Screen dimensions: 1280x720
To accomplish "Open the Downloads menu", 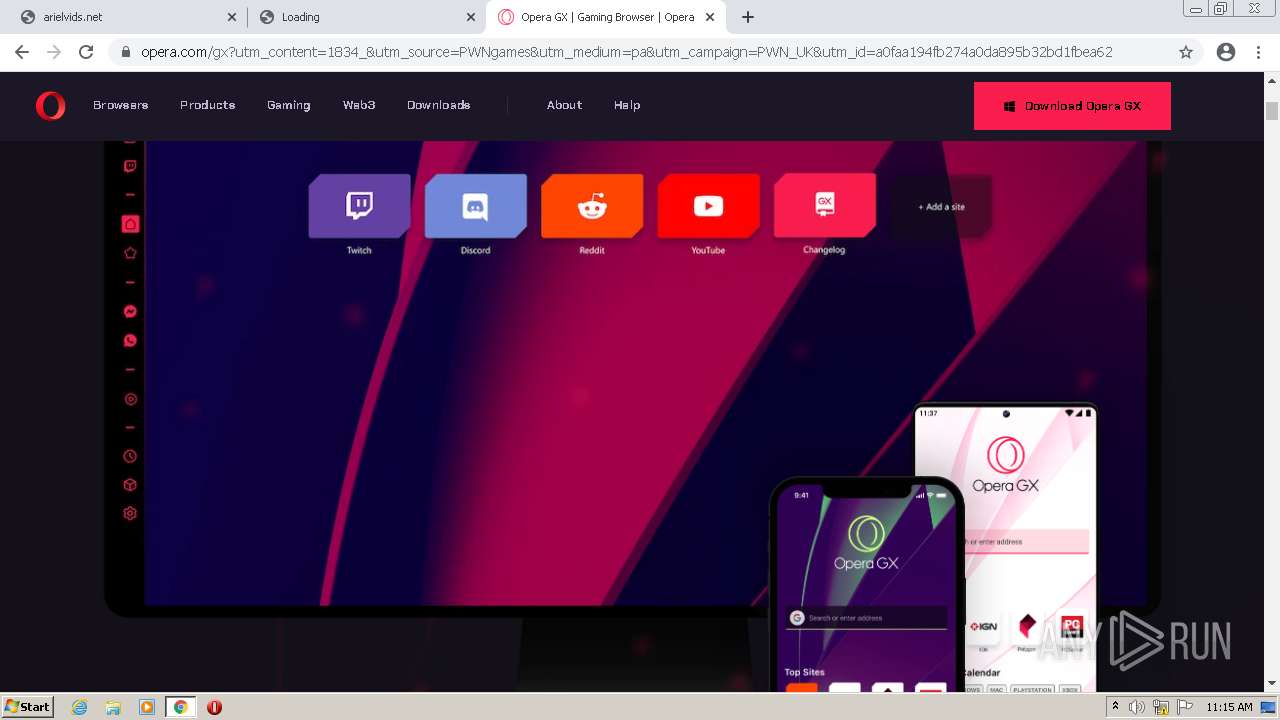I will 438,105.
